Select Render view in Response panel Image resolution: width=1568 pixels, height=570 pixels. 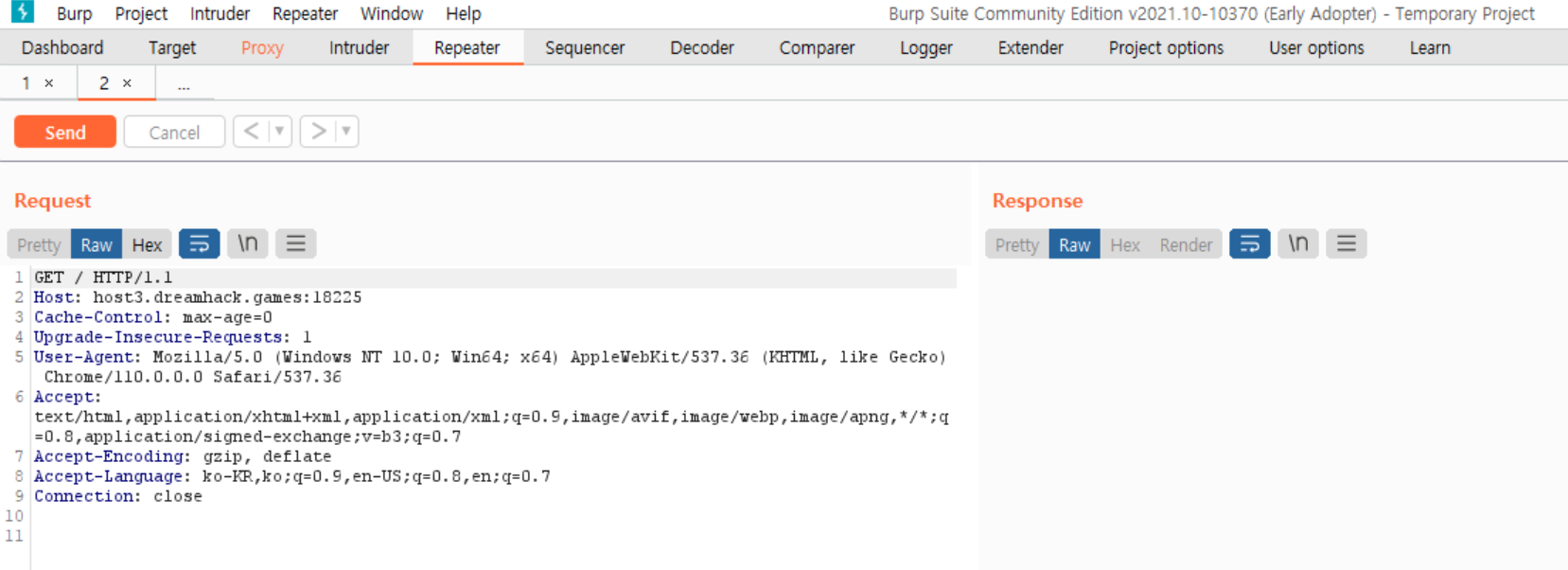tap(1186, 244)
